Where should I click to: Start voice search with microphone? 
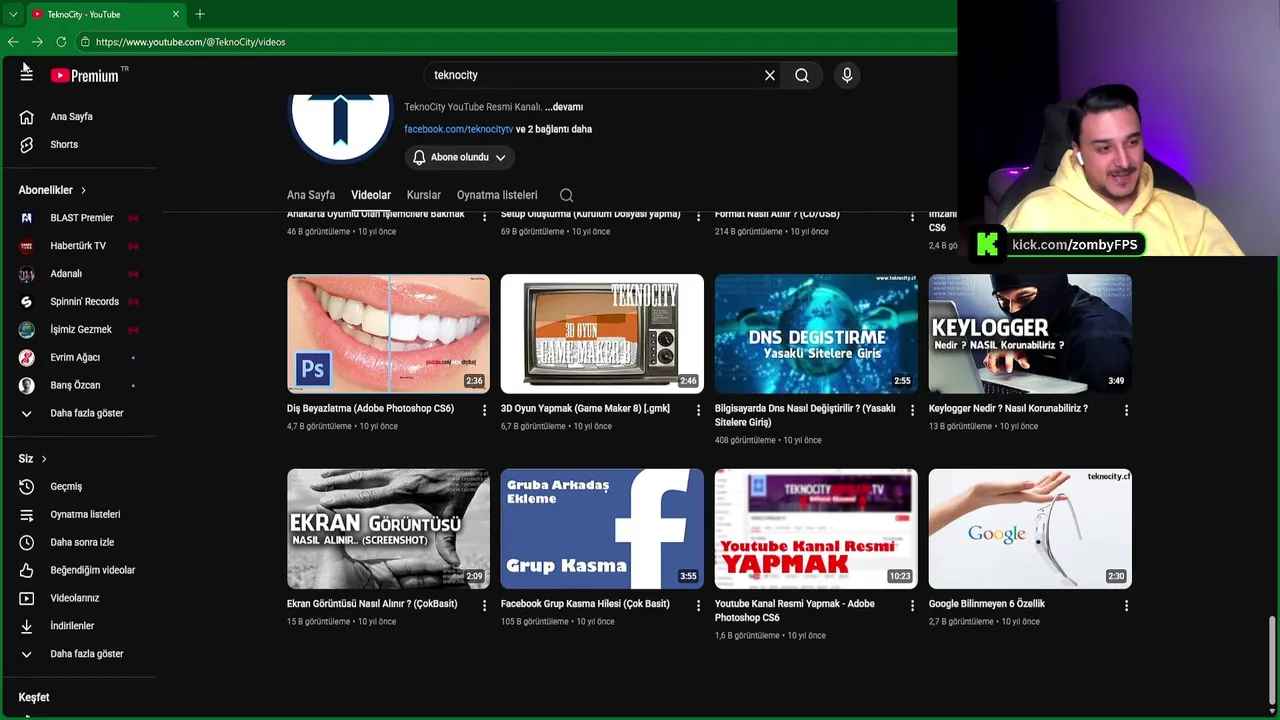point(847,75)
